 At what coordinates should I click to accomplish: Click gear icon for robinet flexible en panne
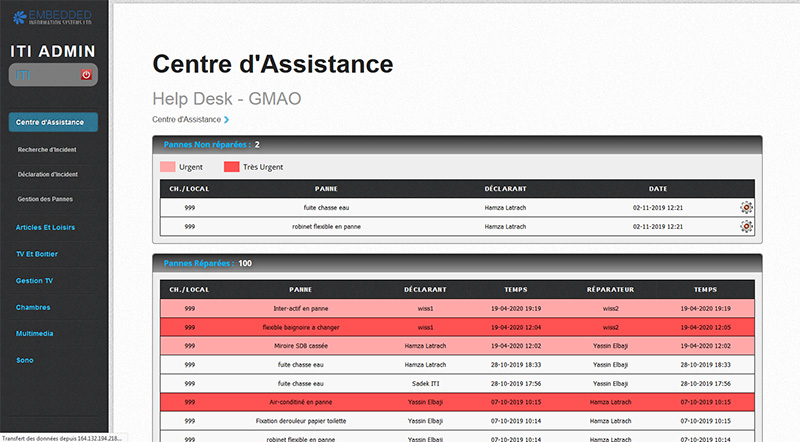pos(746,227)
